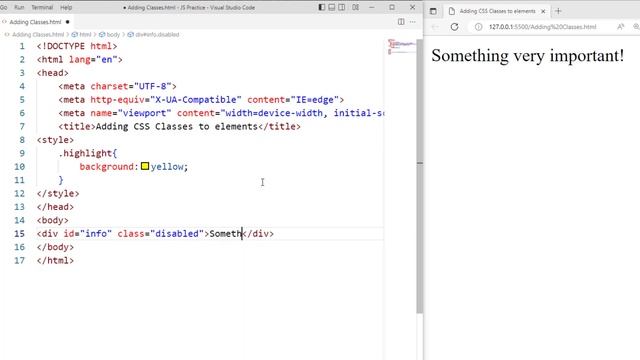640x360 pixels.
Task: Click "</div>" closing tag on line 15
Action: pos(258,233)
